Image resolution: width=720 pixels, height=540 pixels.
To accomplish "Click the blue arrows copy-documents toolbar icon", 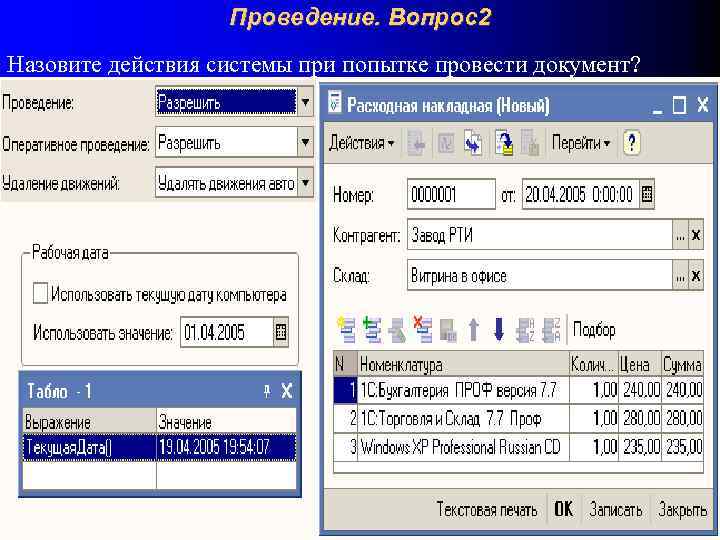I will coord(473,143).
